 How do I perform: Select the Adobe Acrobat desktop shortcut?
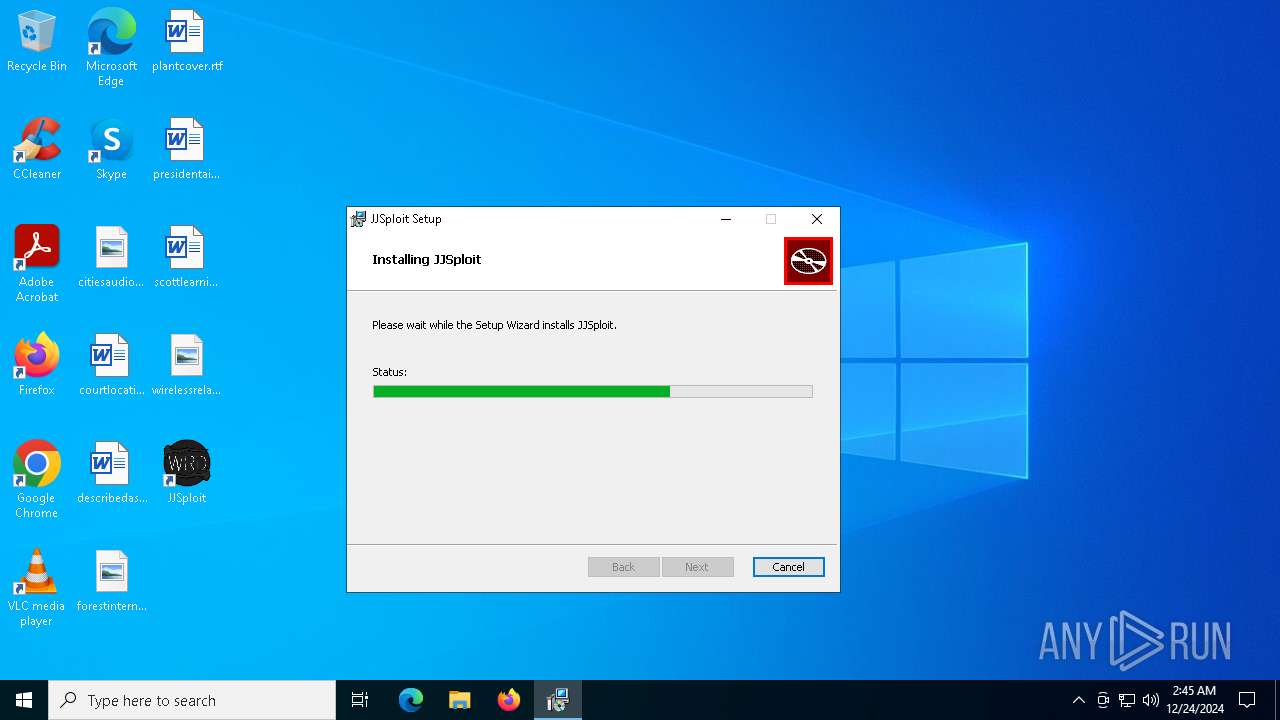(37, 264)
